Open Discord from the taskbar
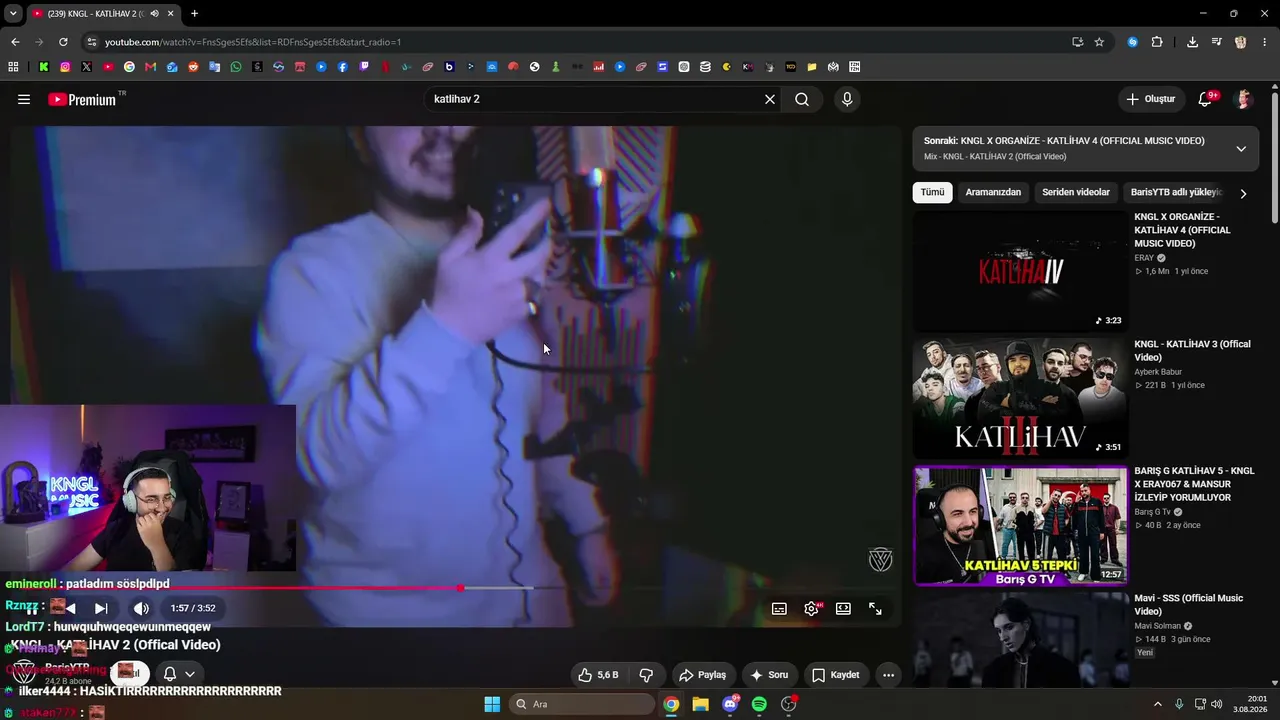The height and width of the screenshot is (720, 1280). pos(730,704)
